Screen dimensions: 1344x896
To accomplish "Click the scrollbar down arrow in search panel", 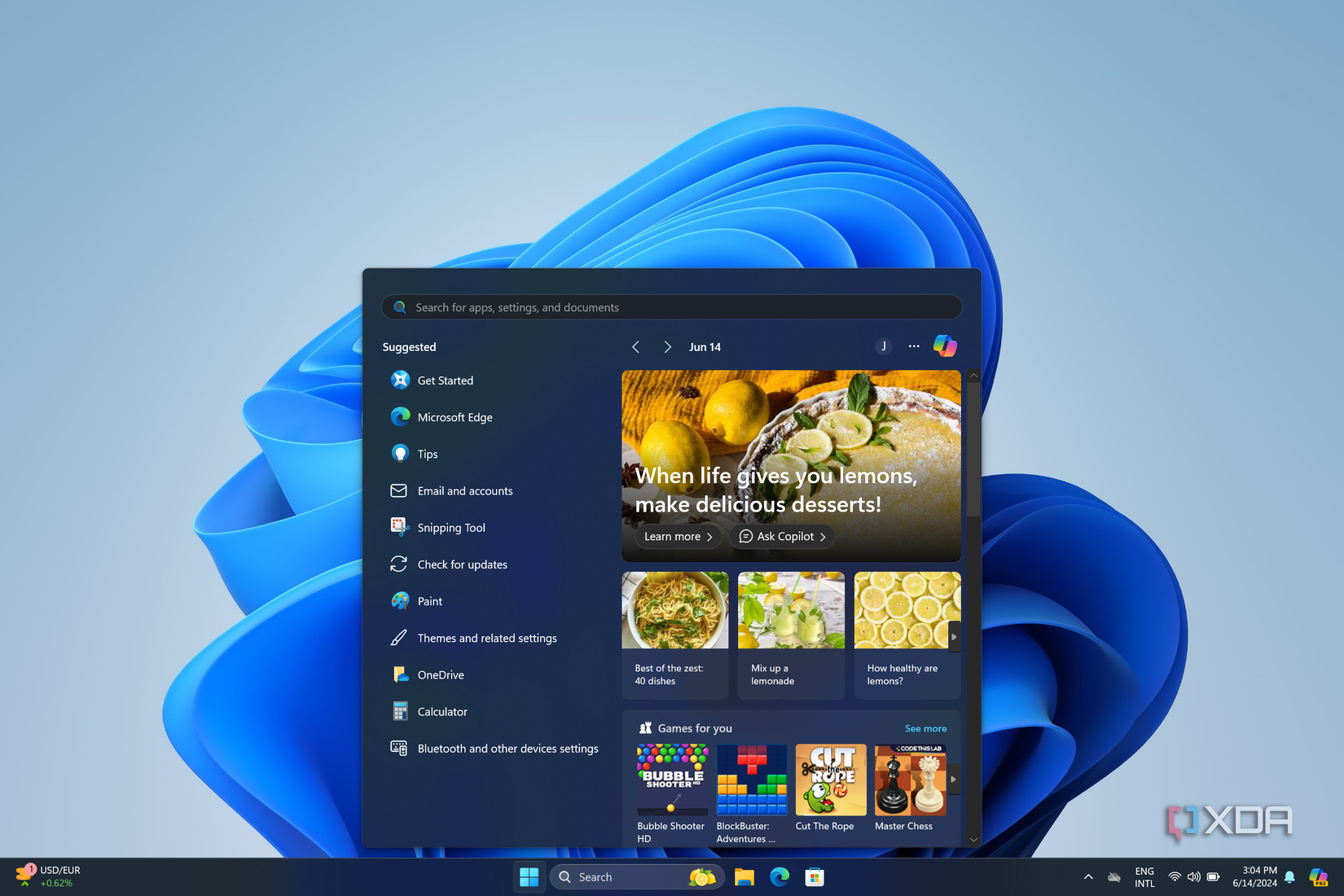I will (973, 840).
